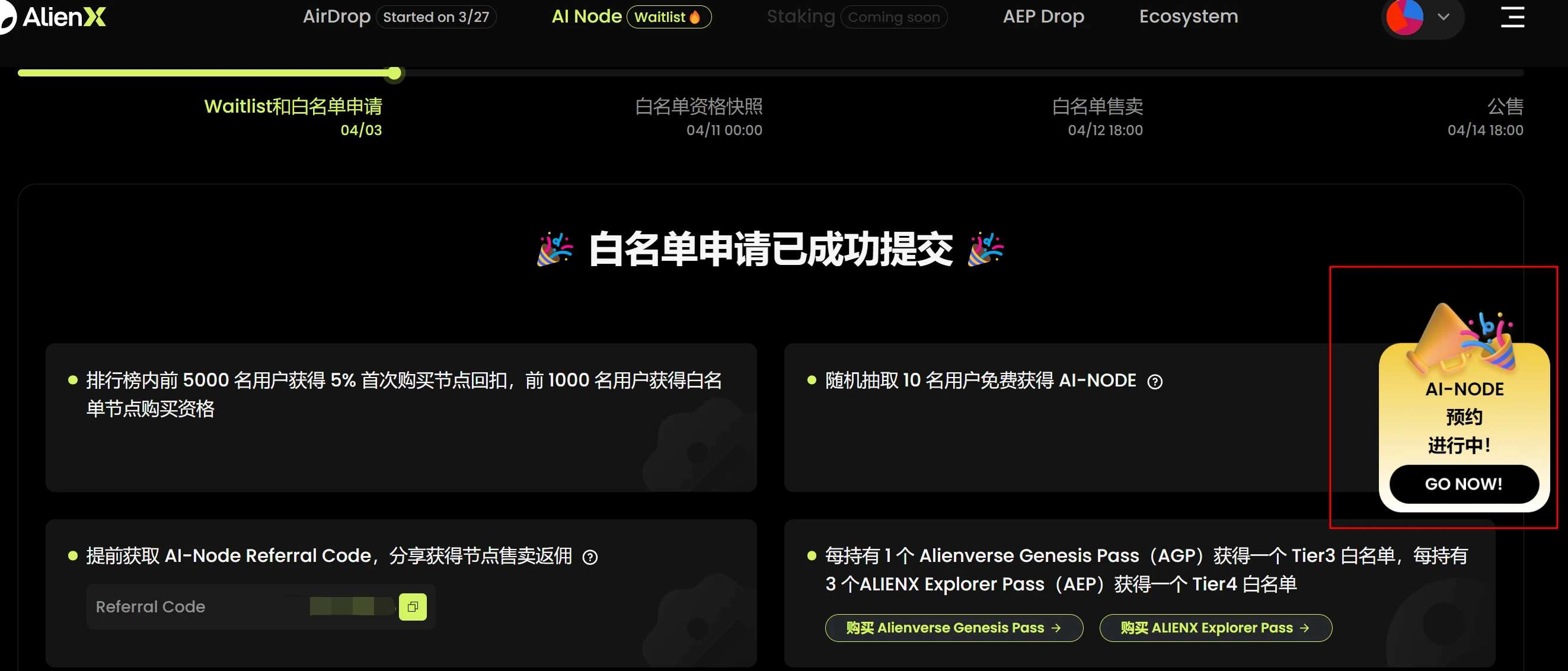The height and width of the screenshot is (671, 1568).
Task: Click the green progress marker on the timeline
Action: [394, 72]
